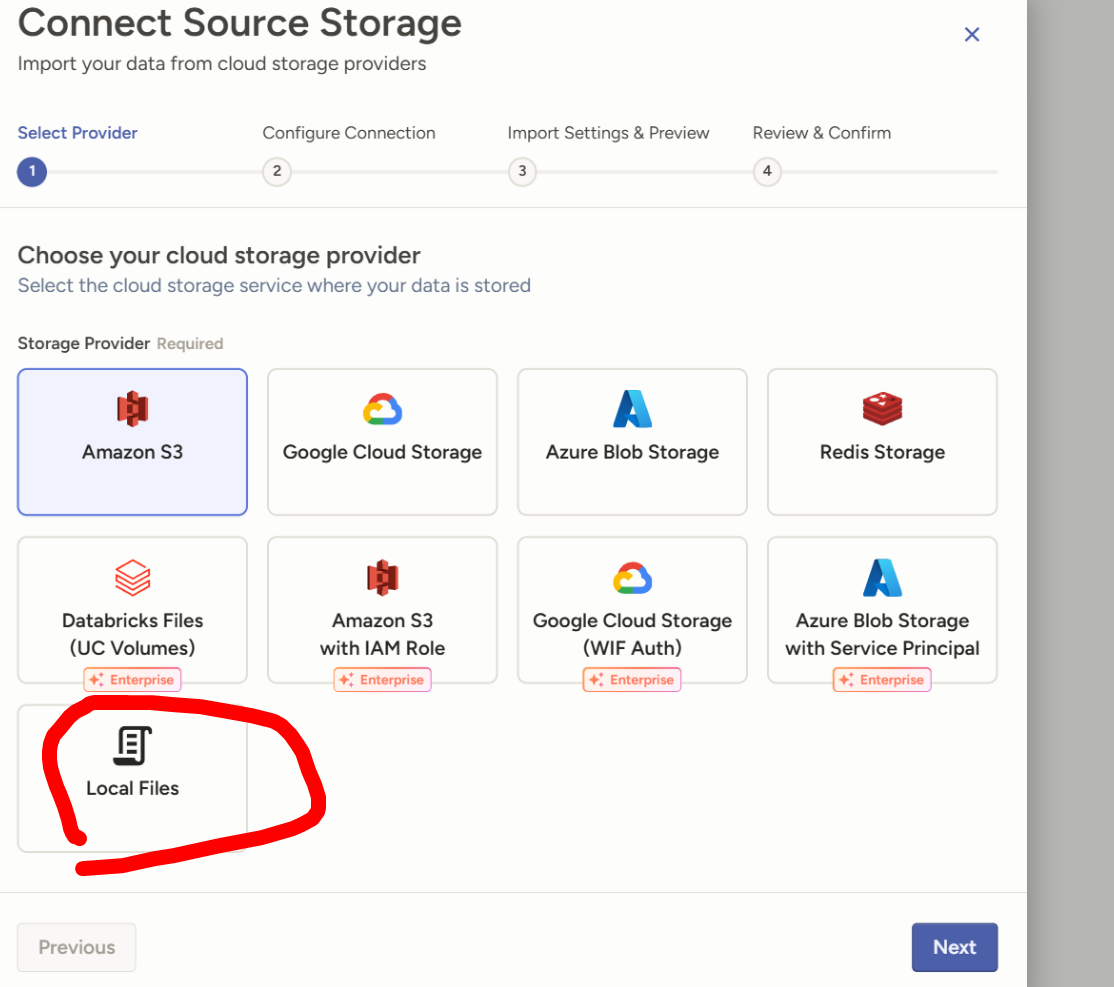Click step circle number 1

(32, 171)
